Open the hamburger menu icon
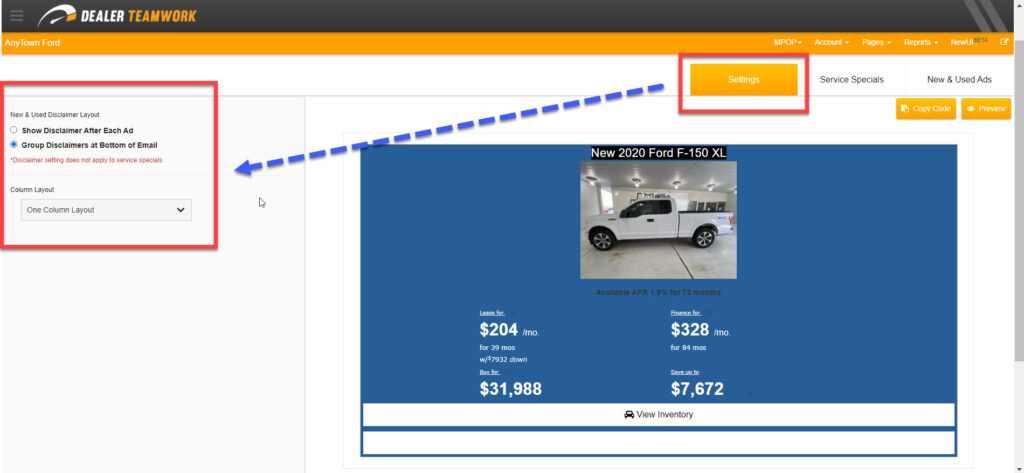 tap(16, 16)
